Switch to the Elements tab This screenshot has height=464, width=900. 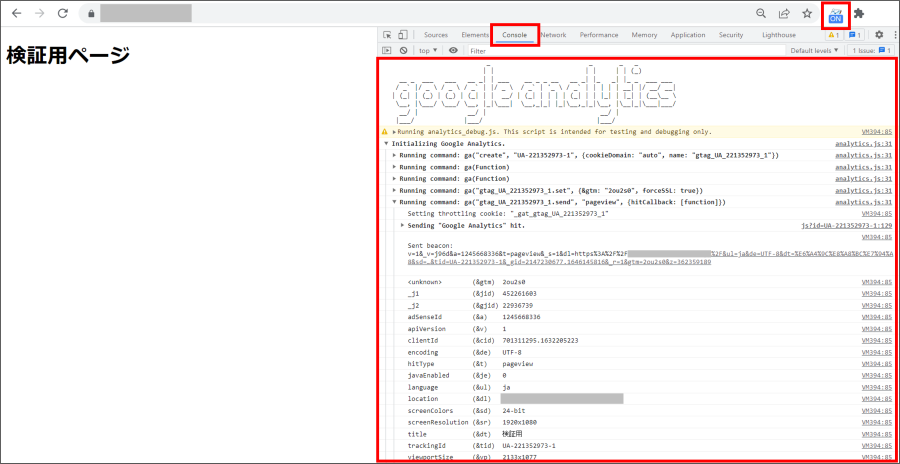pos(475,35)
